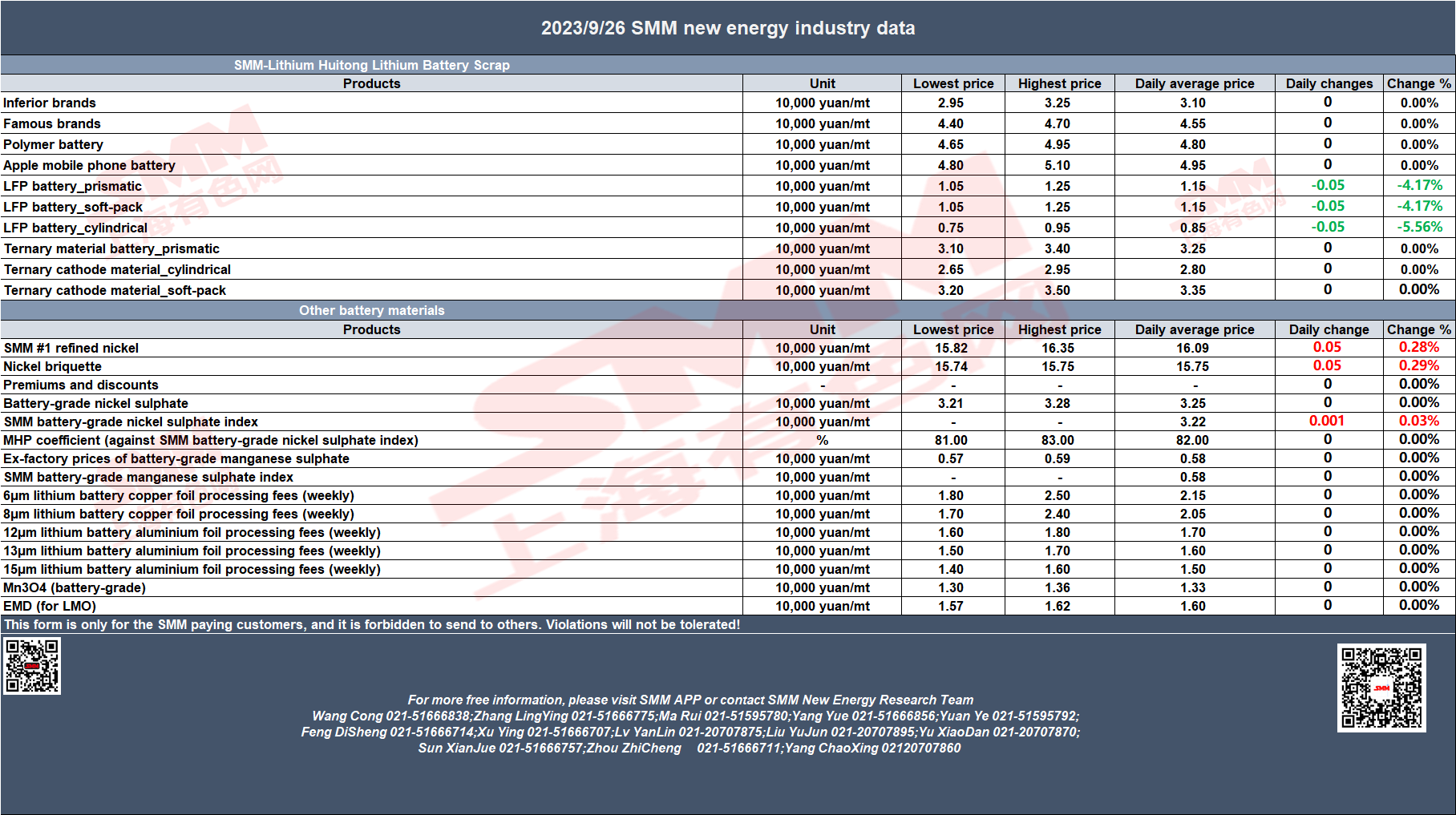This screenshot has height=815, width=1456.
Task: Select the -5.56% change for LFP battery_cylindrical
Action: pos(1419,227)
